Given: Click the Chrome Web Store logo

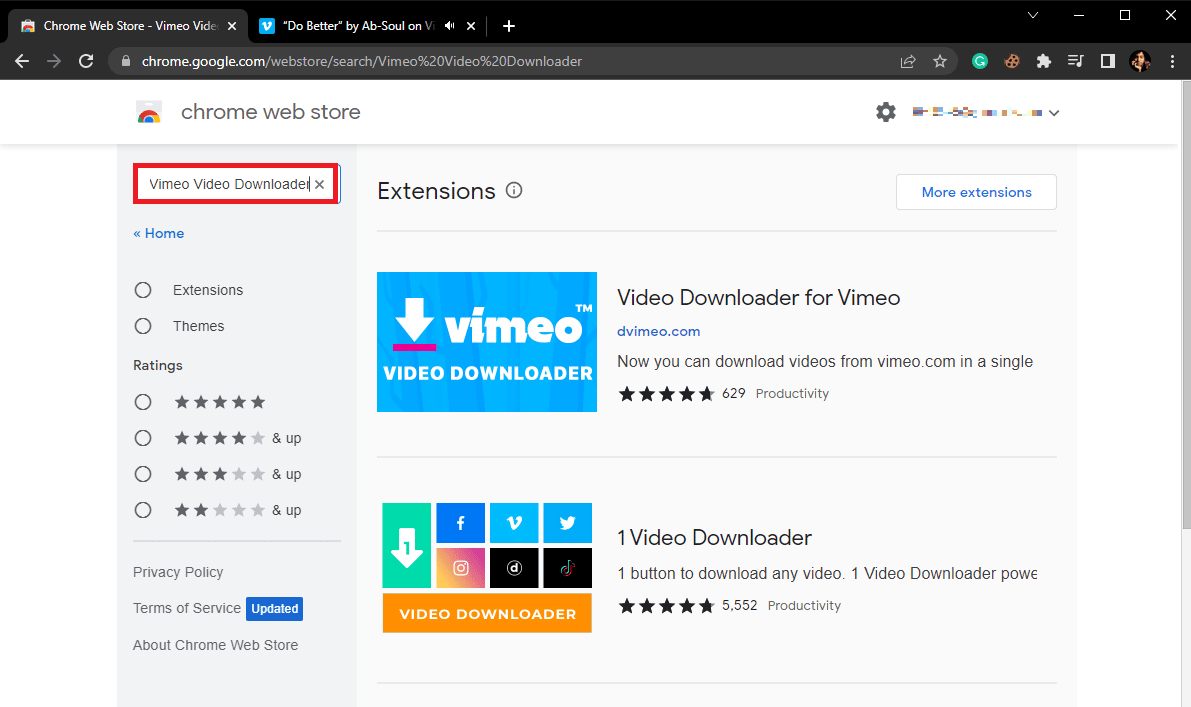Looking at the screenshot, I should click(149, 112).
